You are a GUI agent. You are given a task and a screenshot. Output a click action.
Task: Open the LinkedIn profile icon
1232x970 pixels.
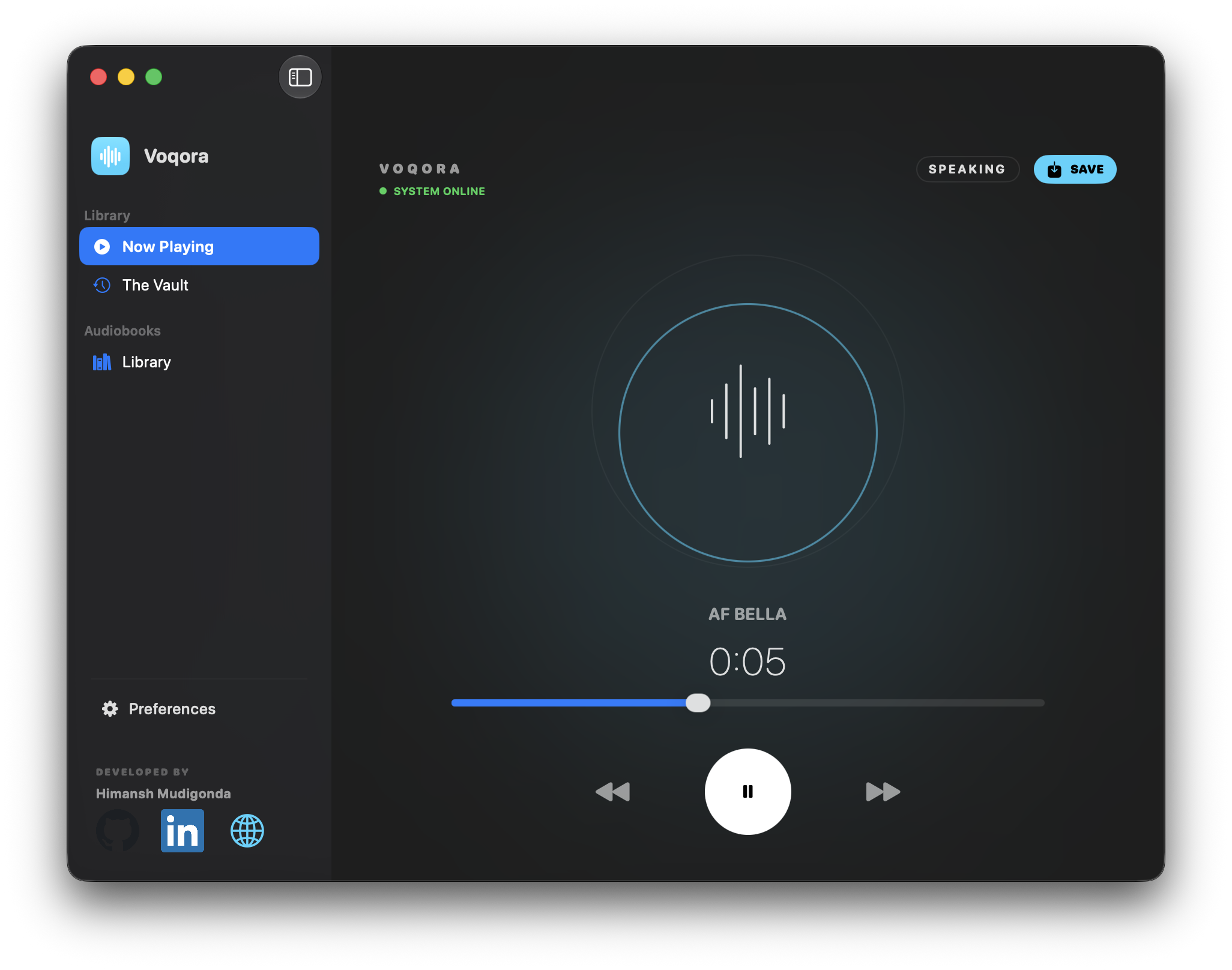183,831
